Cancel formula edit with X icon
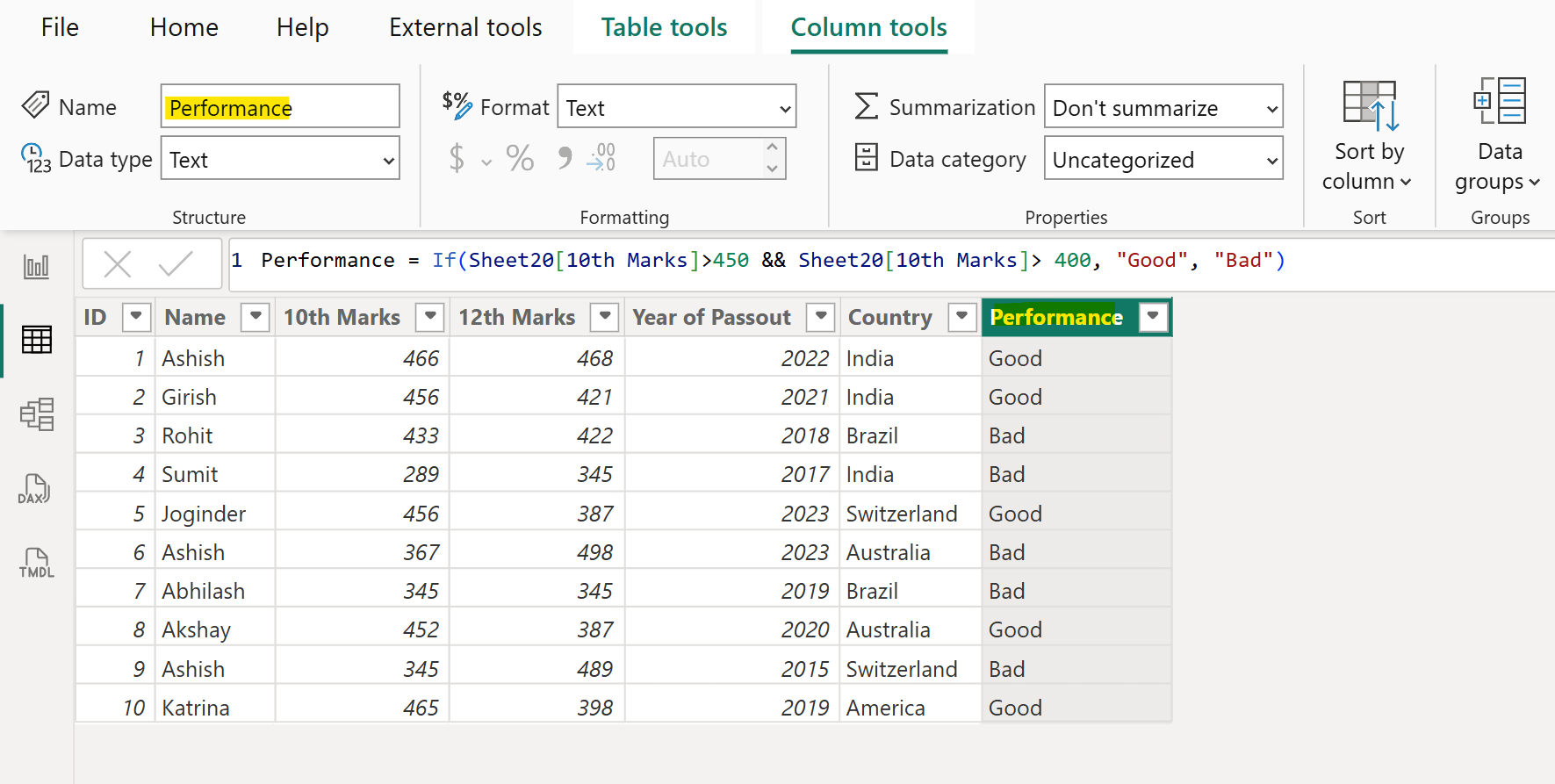Image resolution: width=1555 pixels, height=784 pixels. pyautogui.click(x=118, y=263)
